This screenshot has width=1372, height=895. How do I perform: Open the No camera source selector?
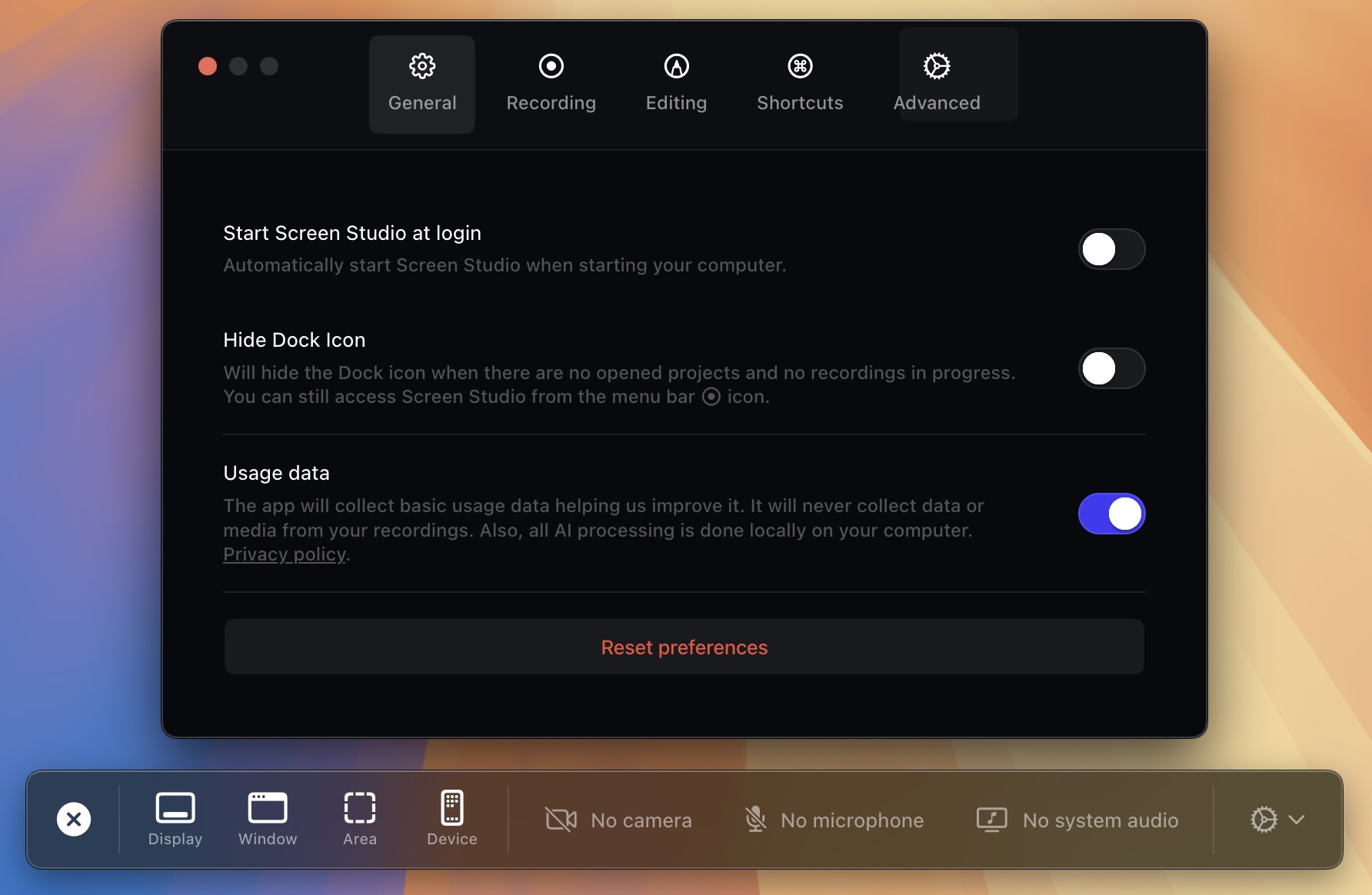tap(618, 820)
